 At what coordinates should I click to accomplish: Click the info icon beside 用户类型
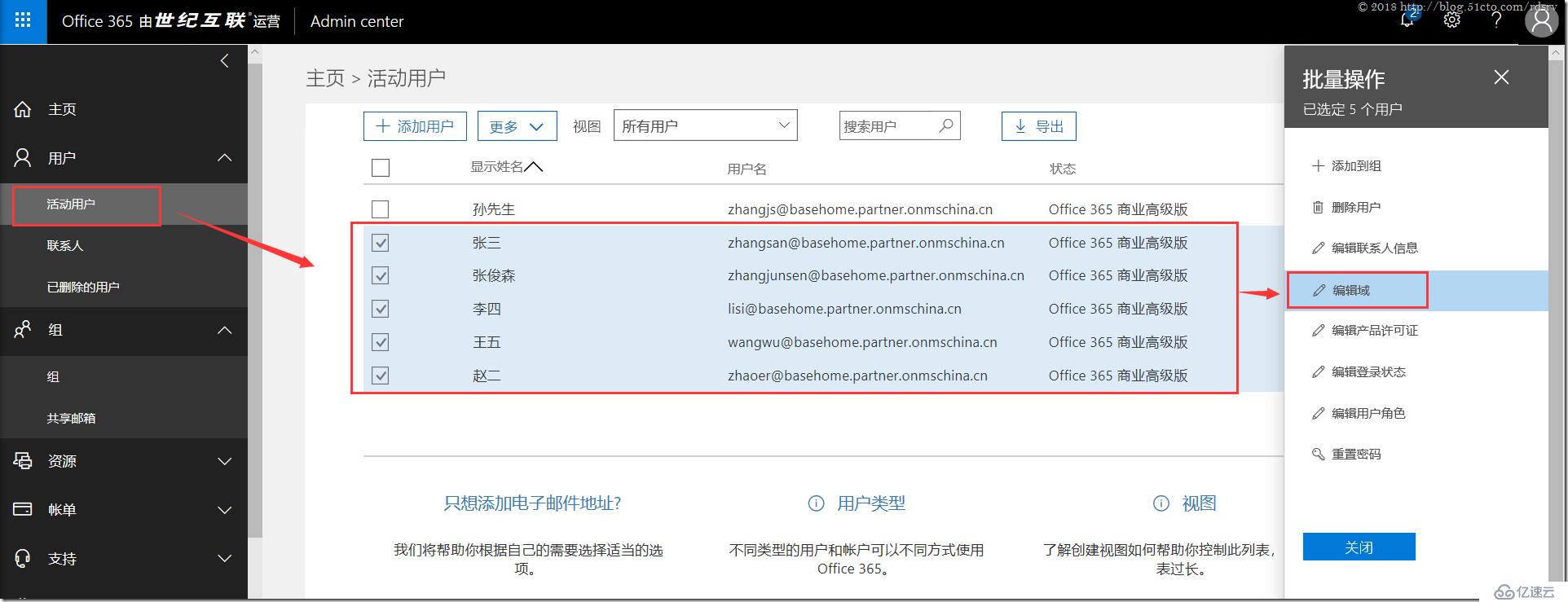coord(816,503)
